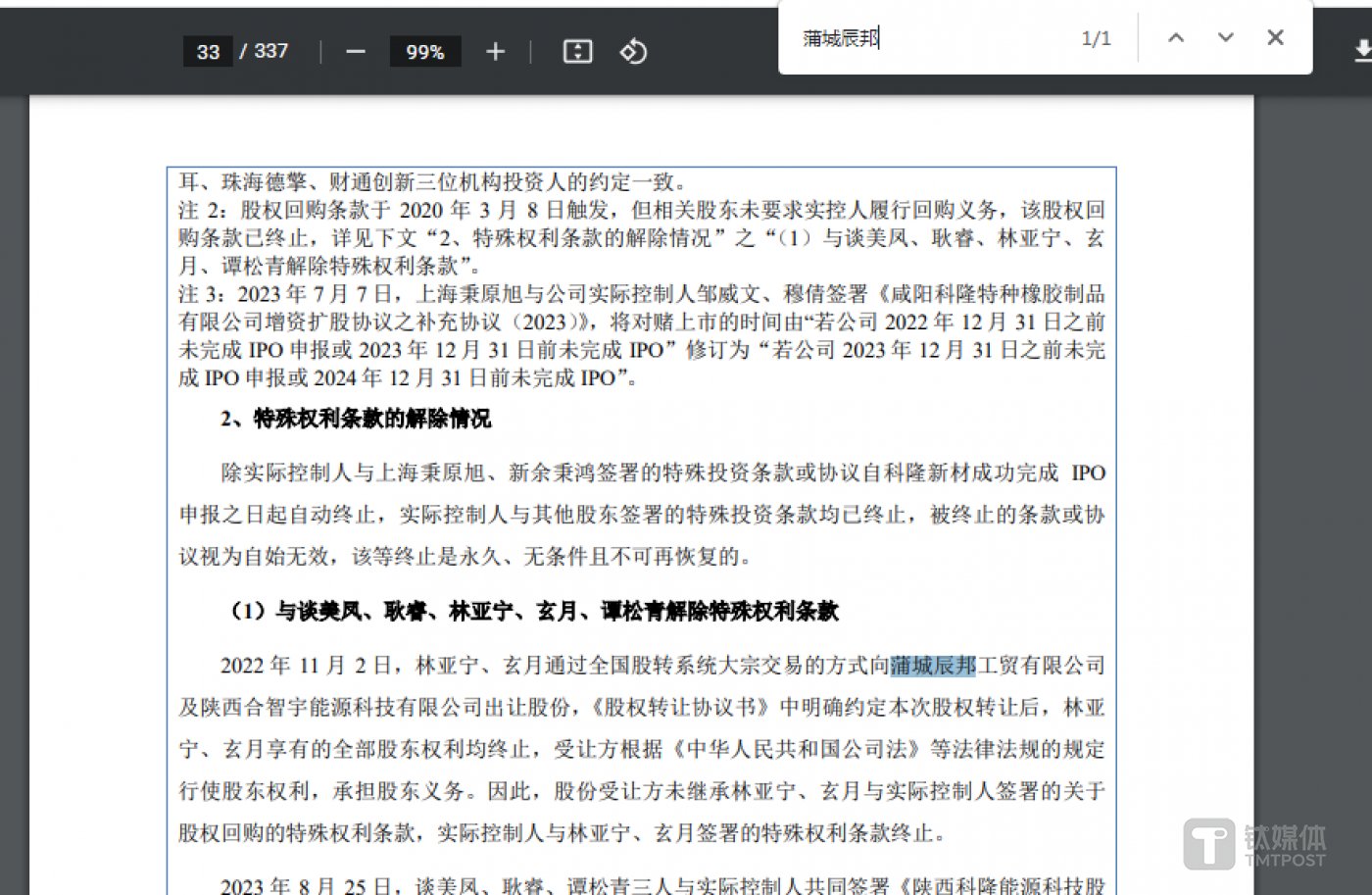Click the heading 2、特殊权利条款的解除情况
1372x895 pixels.
tap(356, 419)
